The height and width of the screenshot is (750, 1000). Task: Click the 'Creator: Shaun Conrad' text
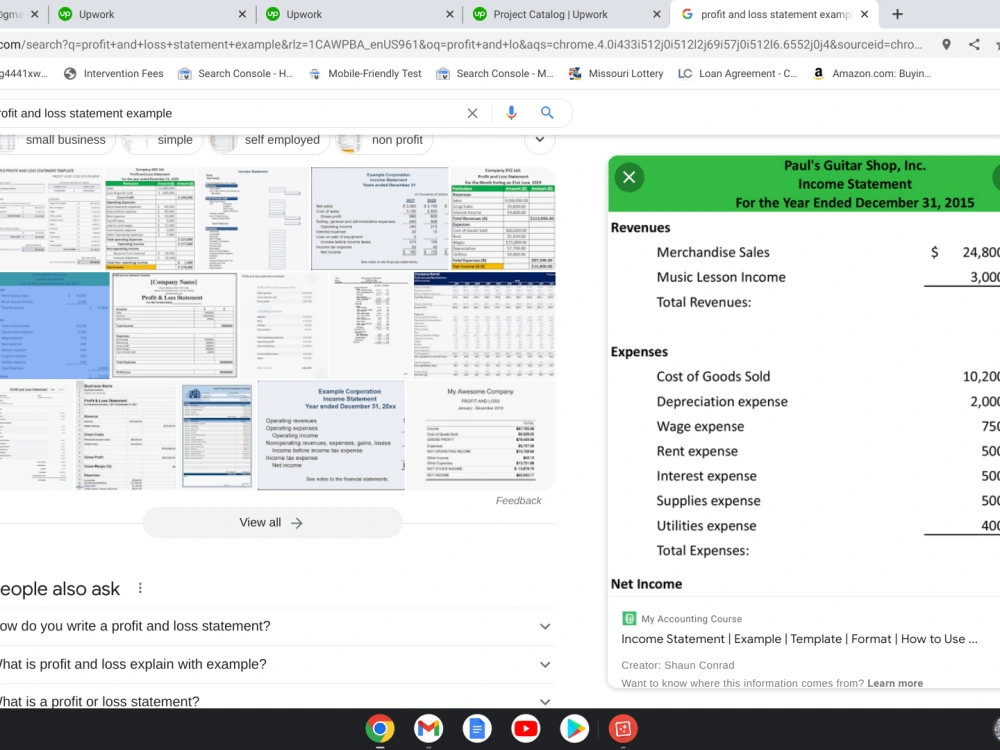click(x=678, y=665)
